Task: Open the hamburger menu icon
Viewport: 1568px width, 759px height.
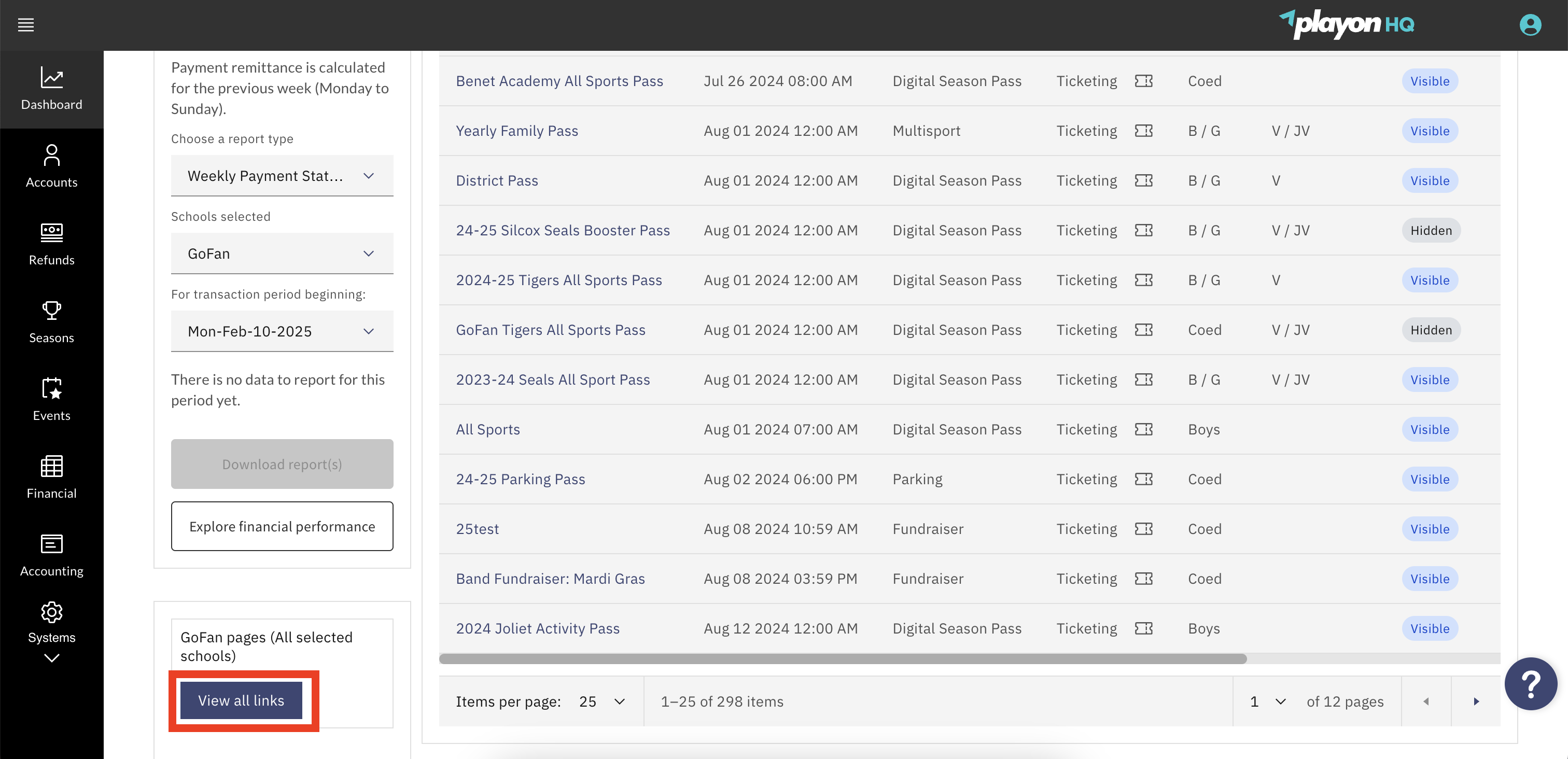Action: coord(25,25)
